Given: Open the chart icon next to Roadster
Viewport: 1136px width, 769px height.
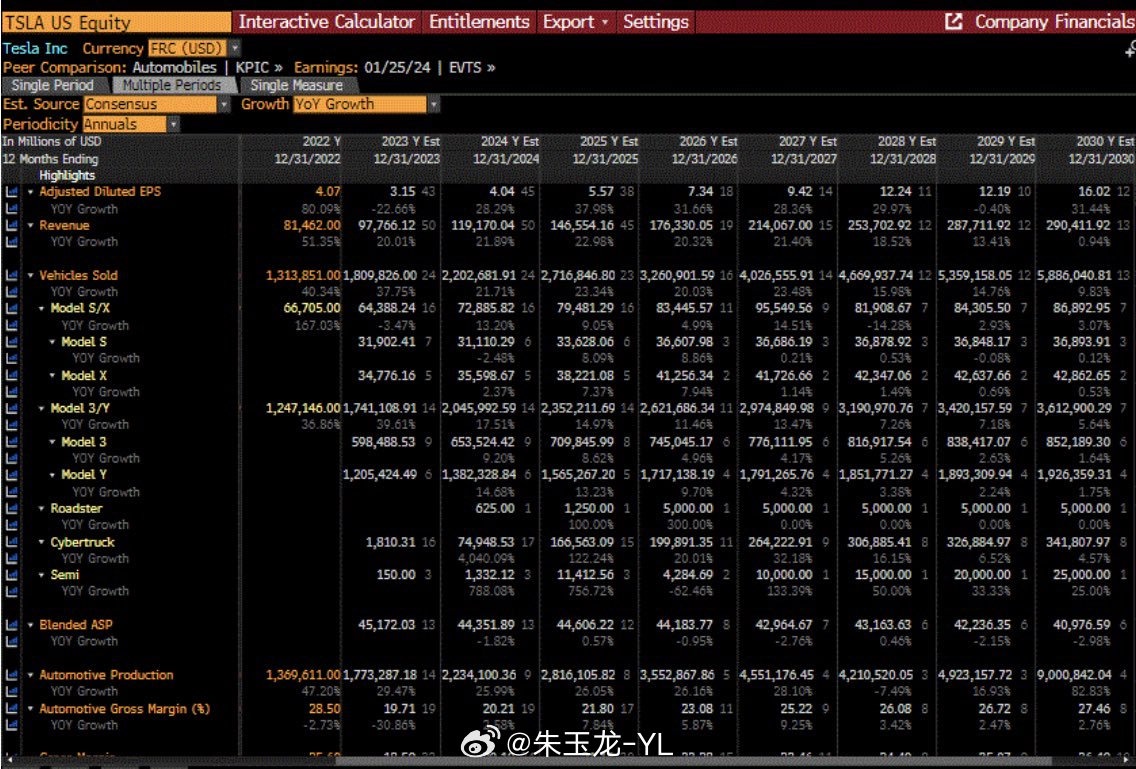Looking at the screenshot, I should [11, 508].
